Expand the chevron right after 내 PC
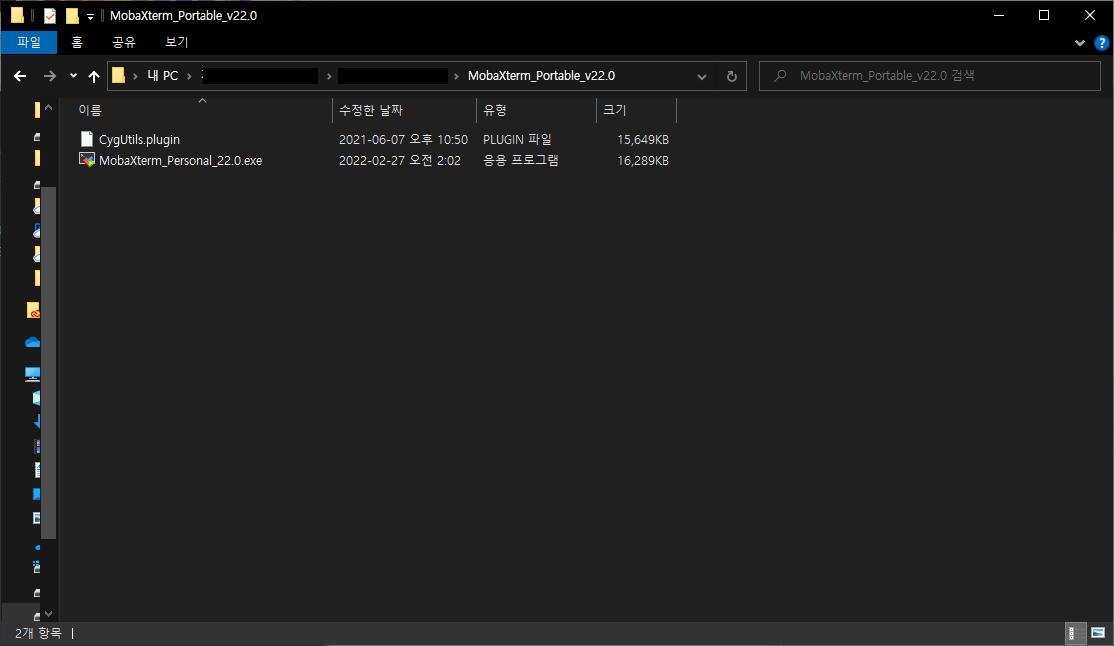This screenshot has height=646, width=1114. [189, 76]
